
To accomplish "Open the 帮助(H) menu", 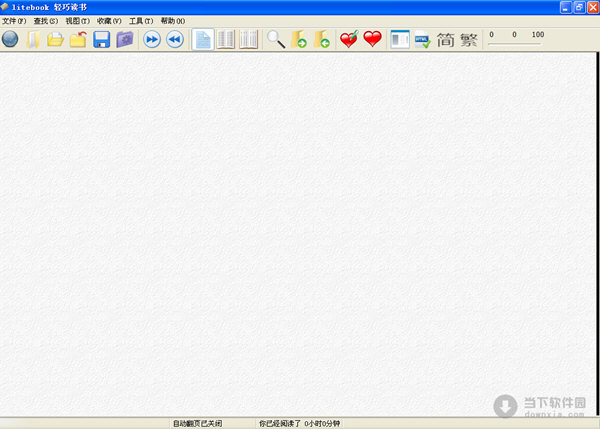I will (173, 21).
